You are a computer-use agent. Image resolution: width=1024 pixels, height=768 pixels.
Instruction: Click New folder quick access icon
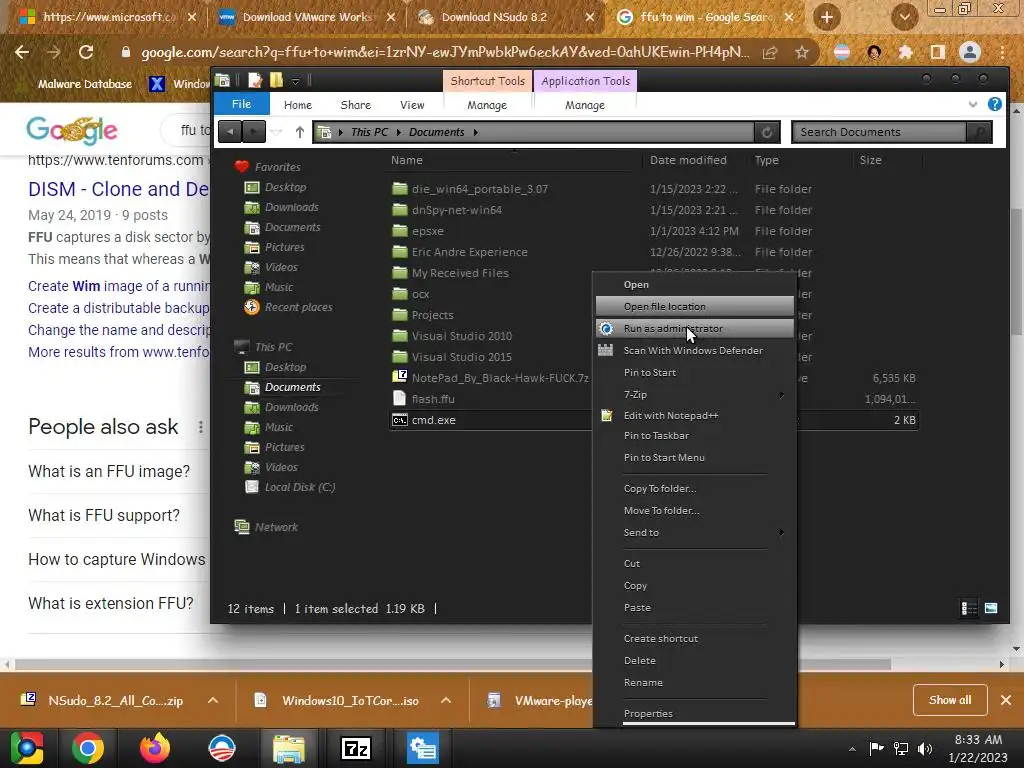276,80
